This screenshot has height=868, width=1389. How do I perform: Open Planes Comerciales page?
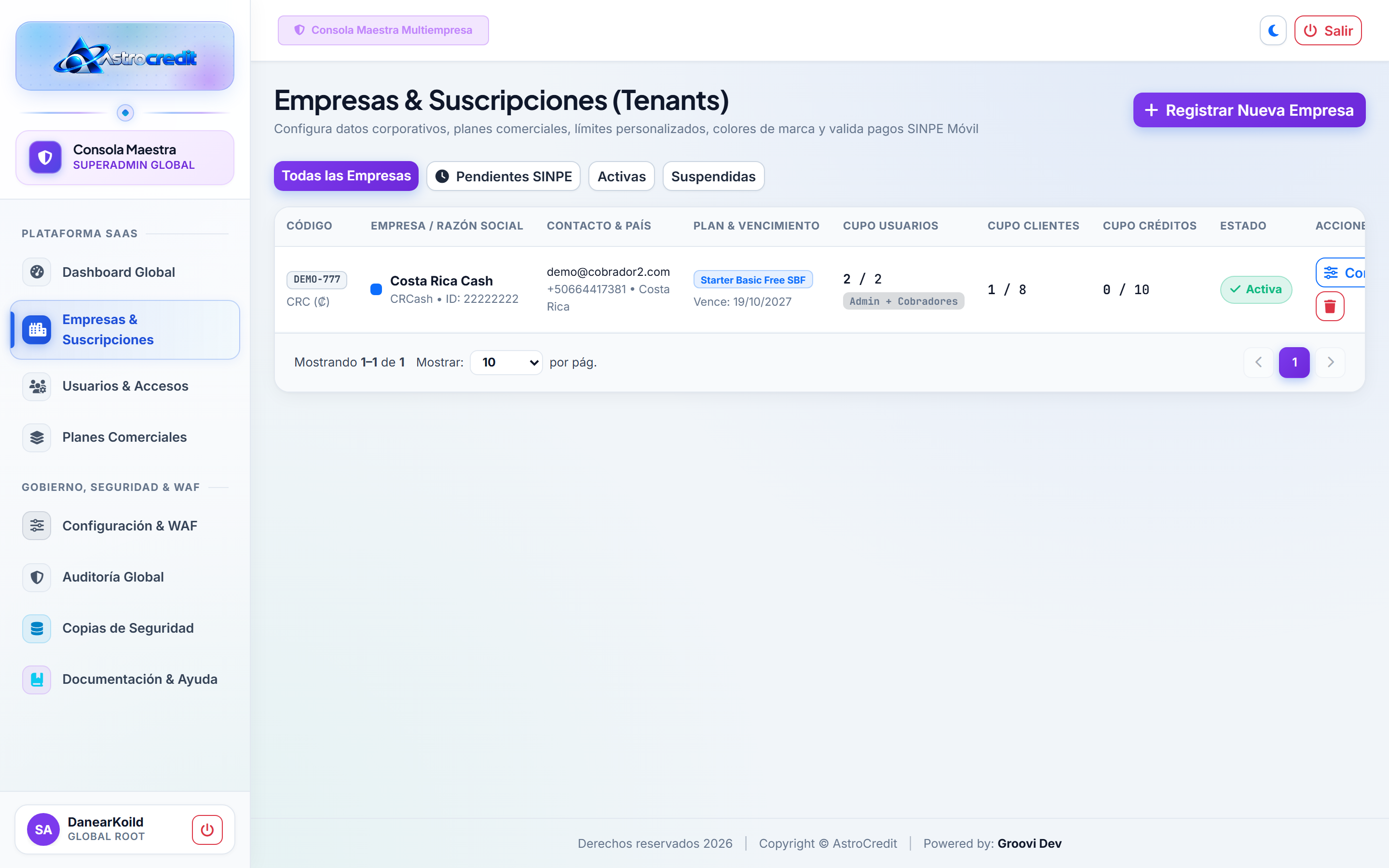[125, 437]
